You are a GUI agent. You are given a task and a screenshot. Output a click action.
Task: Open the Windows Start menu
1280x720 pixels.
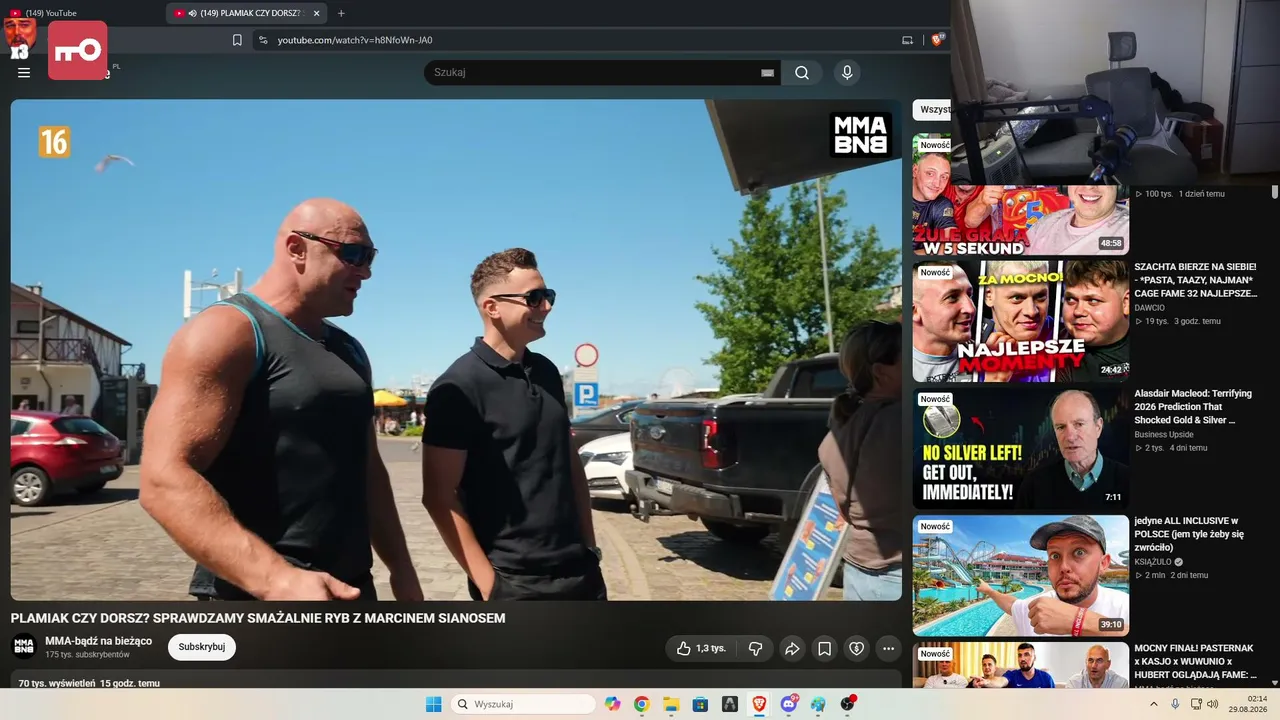tap(433, 704)
